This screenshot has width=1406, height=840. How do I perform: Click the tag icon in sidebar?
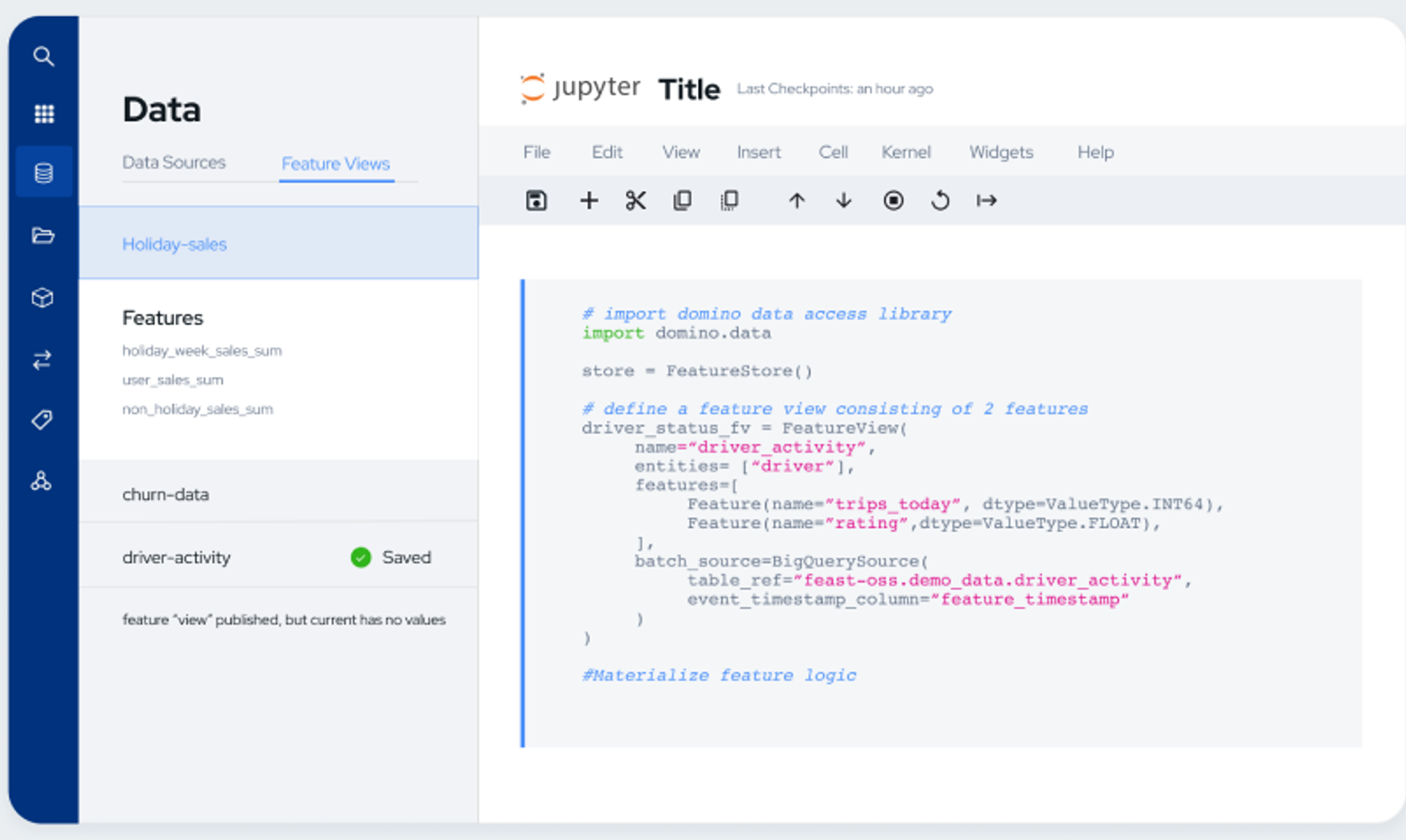pos(42,420)
